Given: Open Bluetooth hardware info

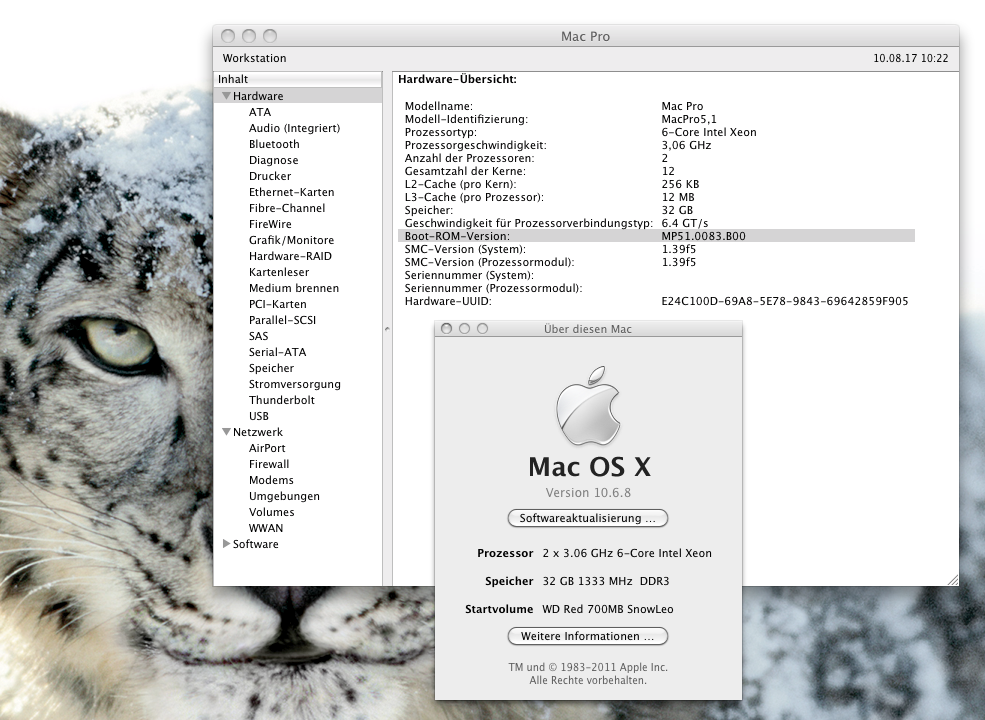Looking at the screenshot, I should (x=274, y=144).
